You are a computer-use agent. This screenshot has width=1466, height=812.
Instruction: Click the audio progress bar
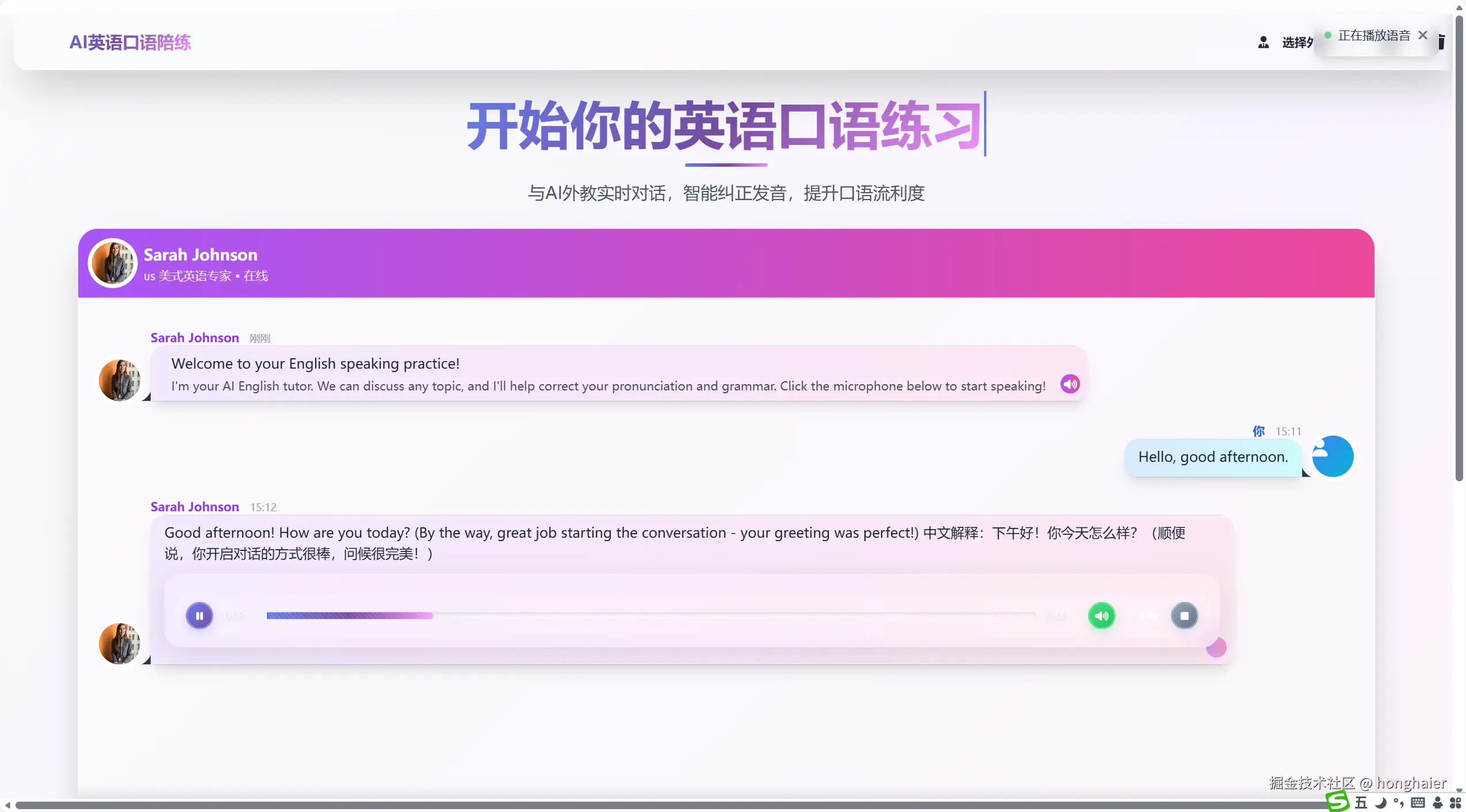[650, 615]
